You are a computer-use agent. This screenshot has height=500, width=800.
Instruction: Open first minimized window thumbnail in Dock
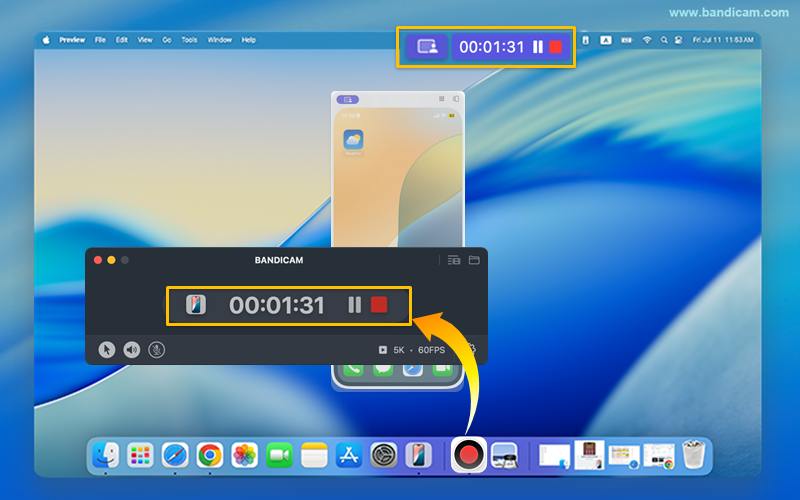click(555, 456)
